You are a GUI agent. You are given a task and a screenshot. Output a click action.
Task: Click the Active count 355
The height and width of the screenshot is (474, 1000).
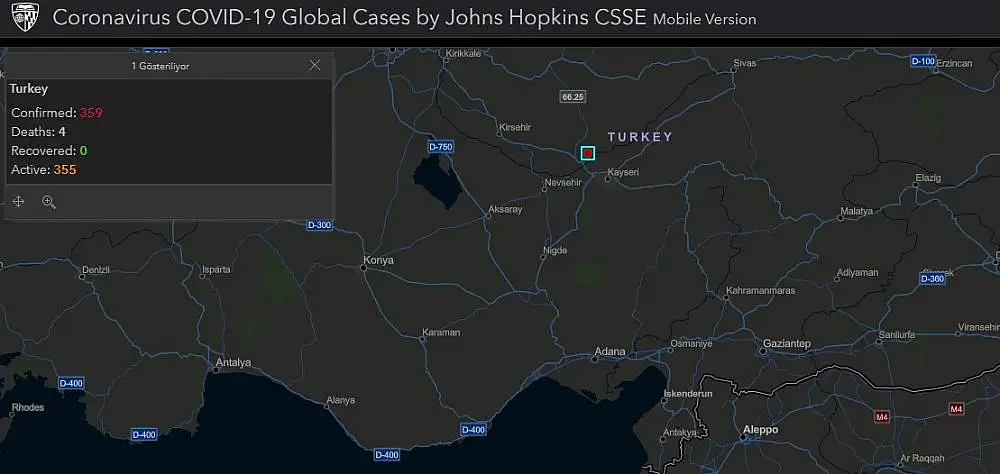pyautogui.click(x=65, y=170)
